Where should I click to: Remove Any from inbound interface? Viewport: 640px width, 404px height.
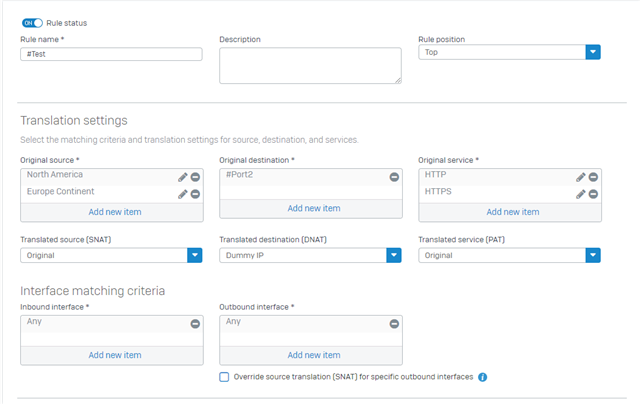(x=196, y=324)
